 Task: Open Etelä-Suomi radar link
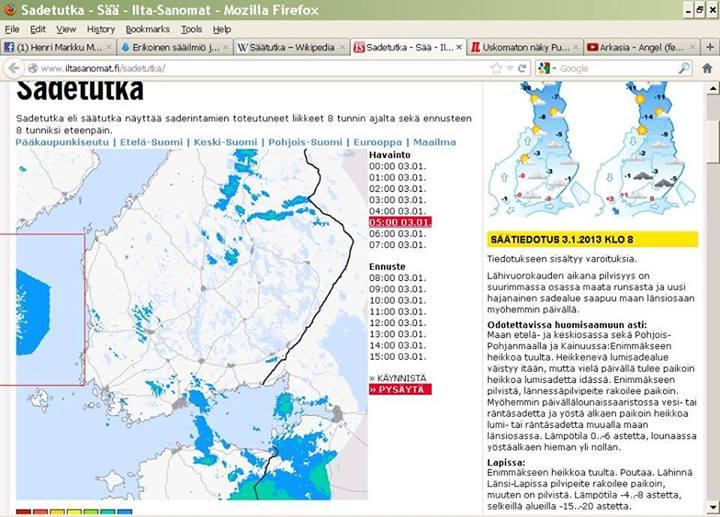(x=151, y=142)
